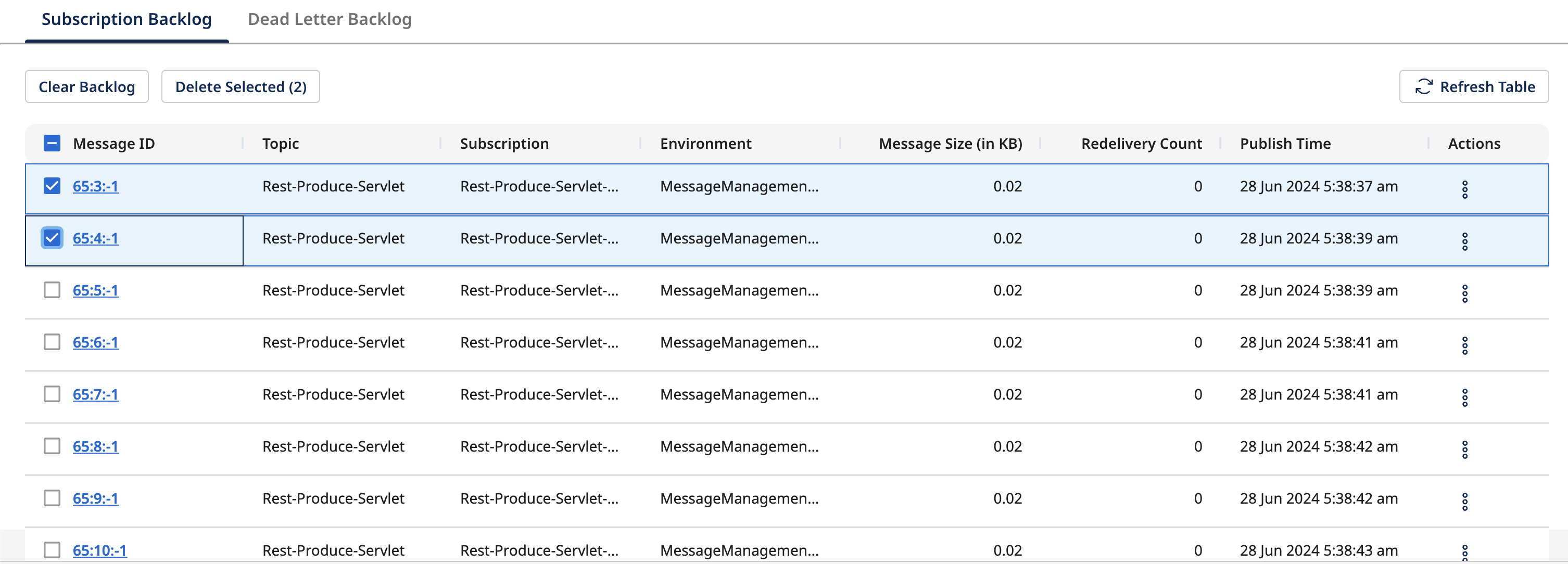Open actions menu for message 65:8:-1
The width and height of the screenshot is (1568, 564).
pos(1464,450)
